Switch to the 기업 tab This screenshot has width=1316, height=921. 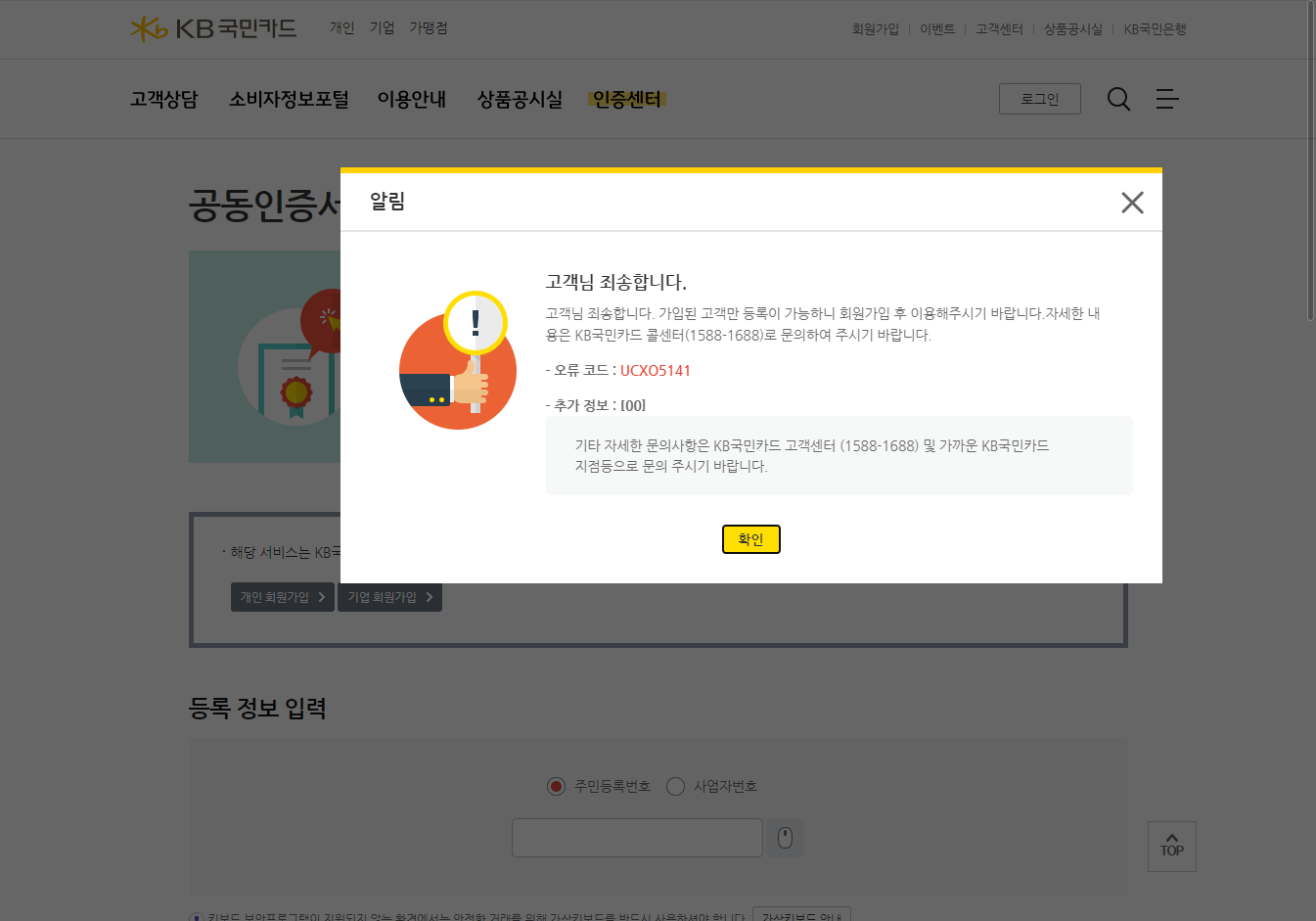point(382,28)
